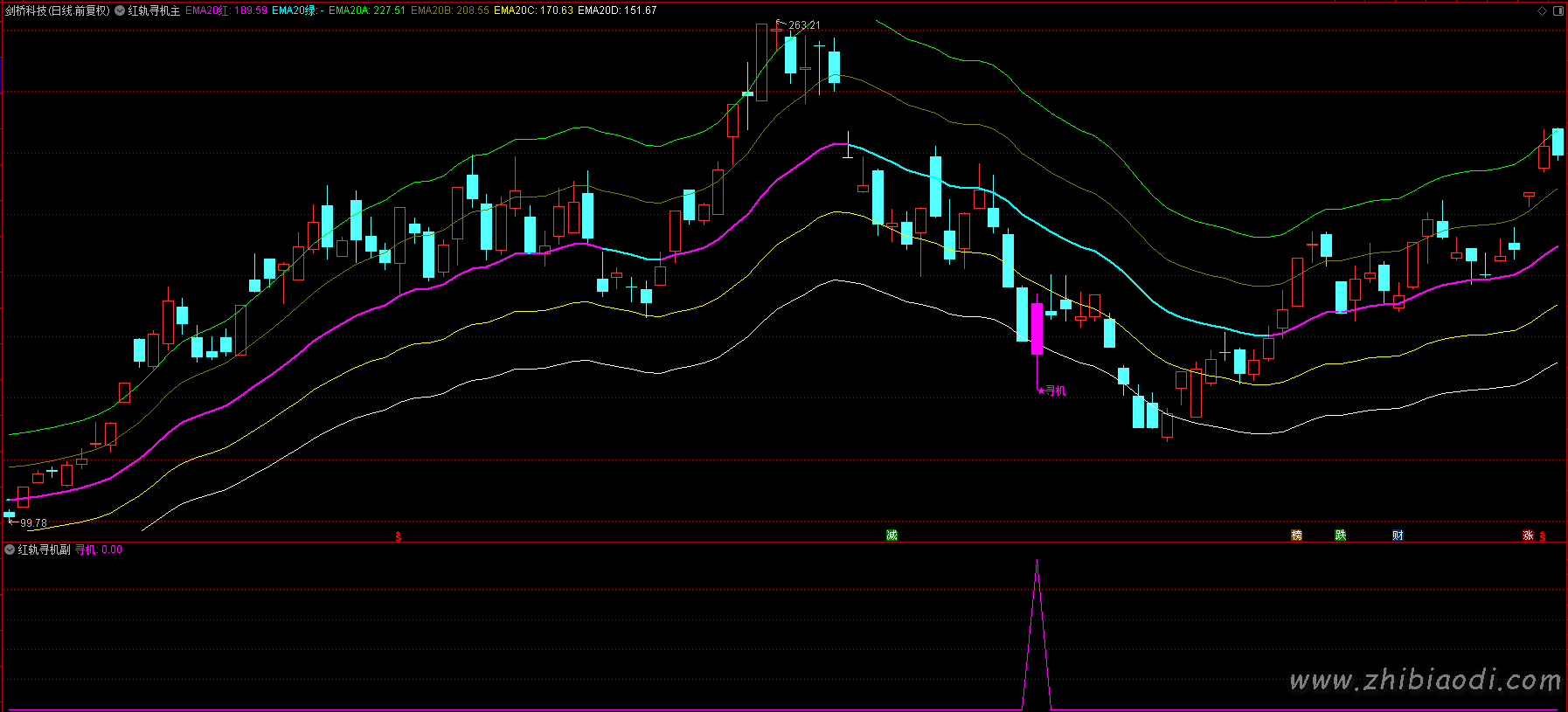This screenshot has width=1568, height=712.
Task: Click the panel layout icon at top-right
Action: (x=1558, y=10)
